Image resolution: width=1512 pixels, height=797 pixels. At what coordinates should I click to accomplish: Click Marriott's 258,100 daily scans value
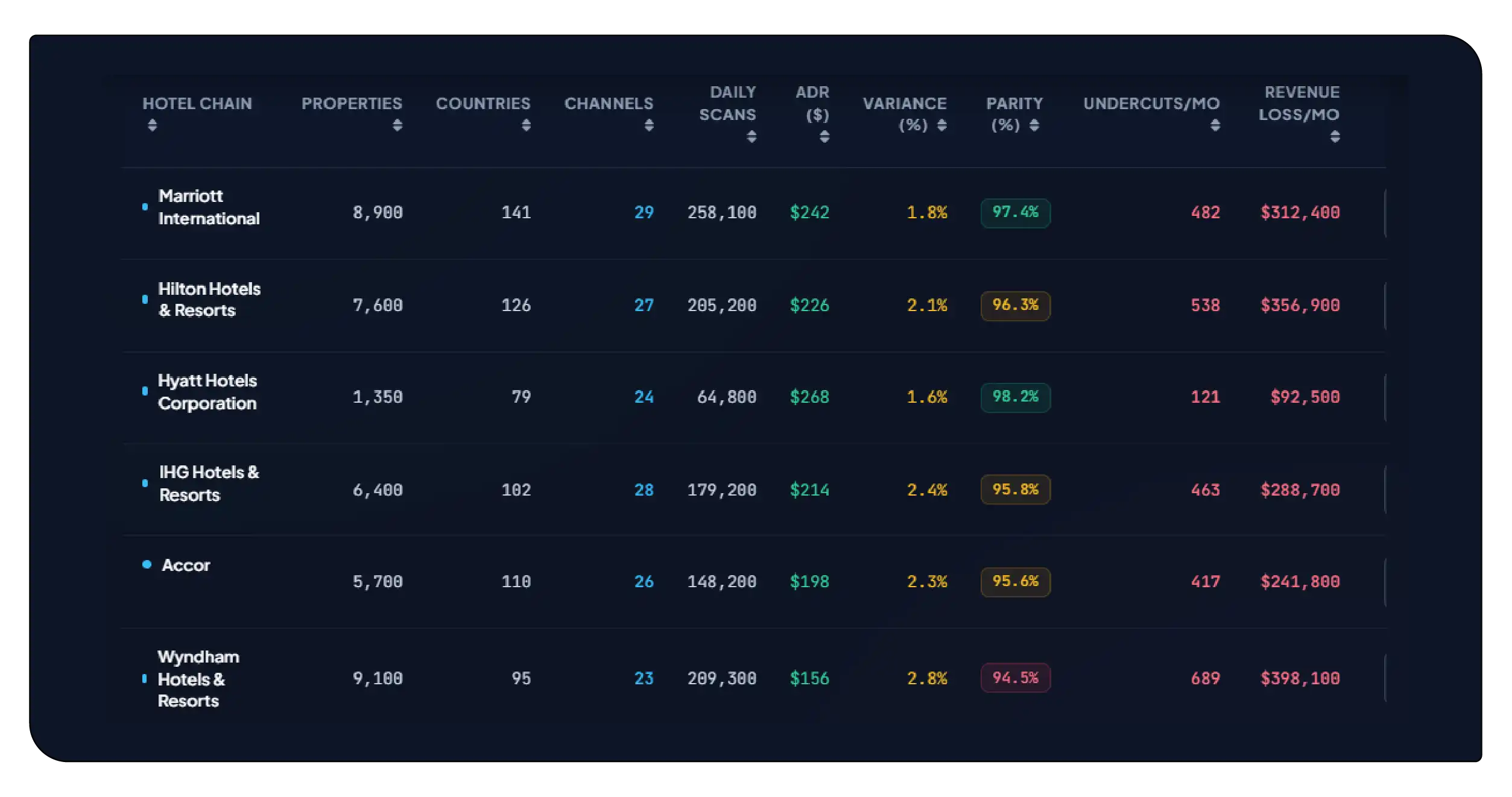722,213
